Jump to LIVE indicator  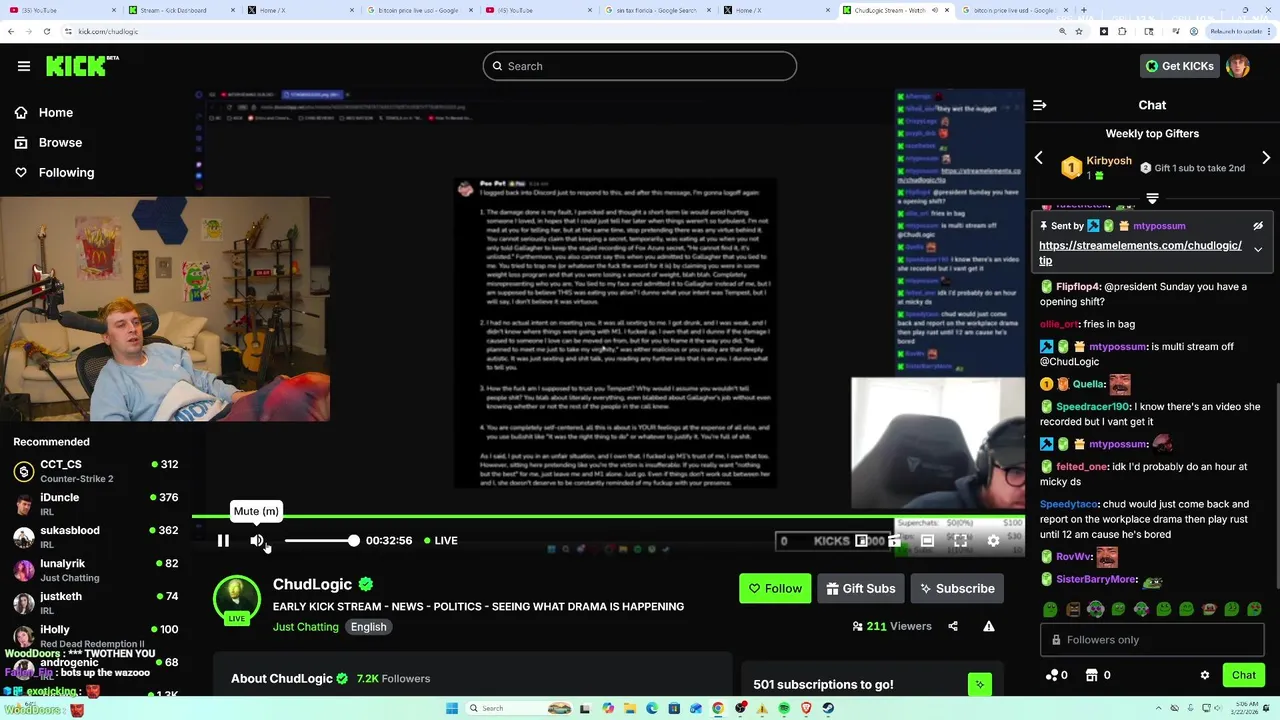440,541
